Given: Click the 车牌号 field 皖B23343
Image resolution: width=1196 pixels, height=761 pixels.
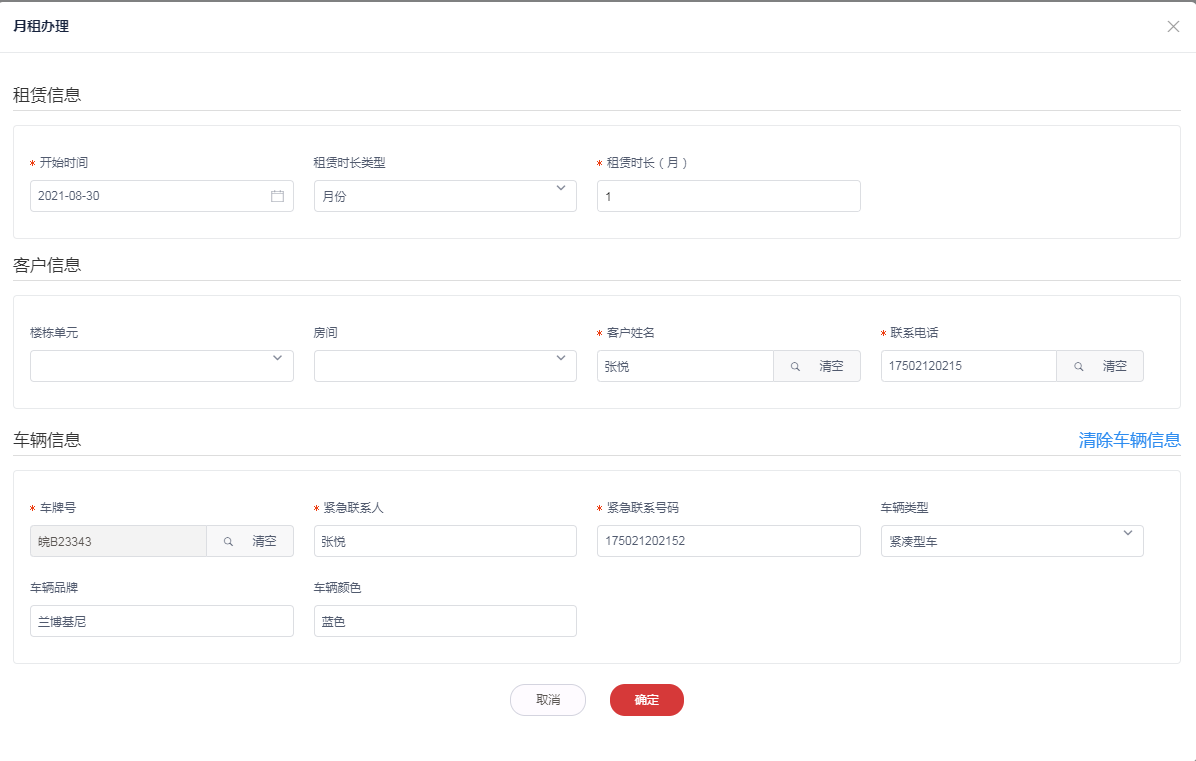Looking at the screenshot, I should (118, 541).
